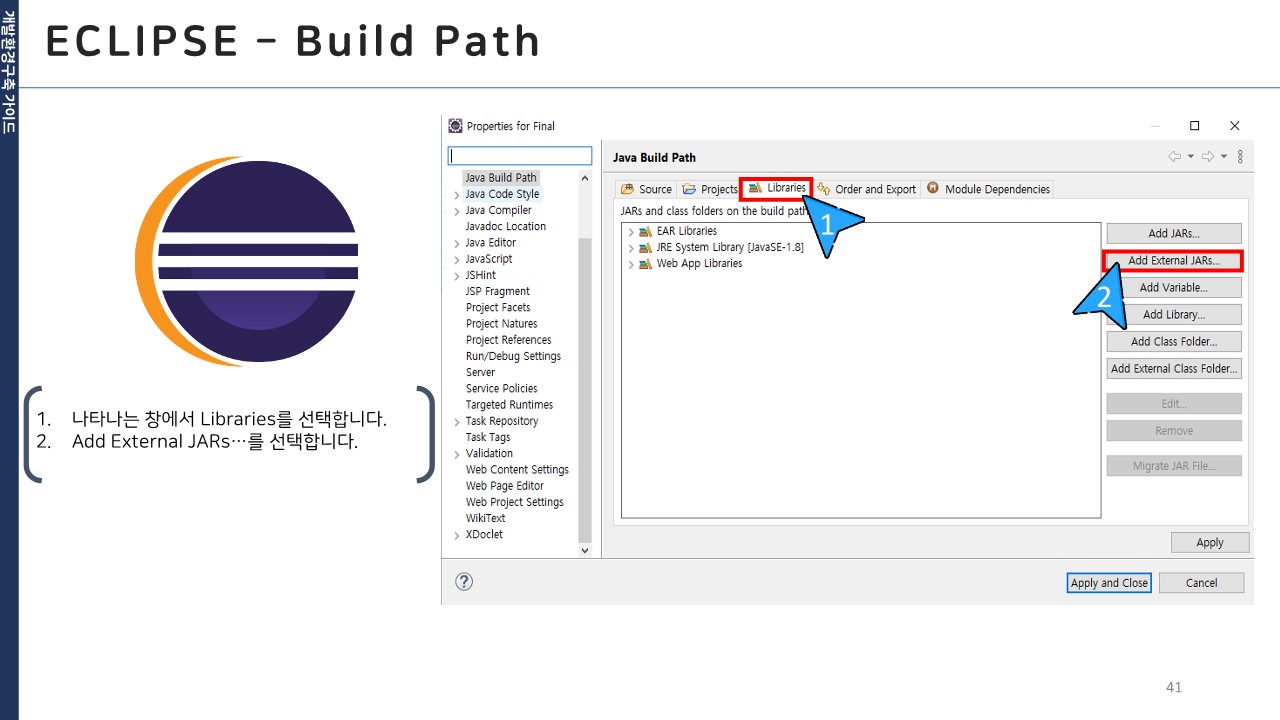Click the JRE System Library icon
The image size is (1280, 720).
pos(645,247)
